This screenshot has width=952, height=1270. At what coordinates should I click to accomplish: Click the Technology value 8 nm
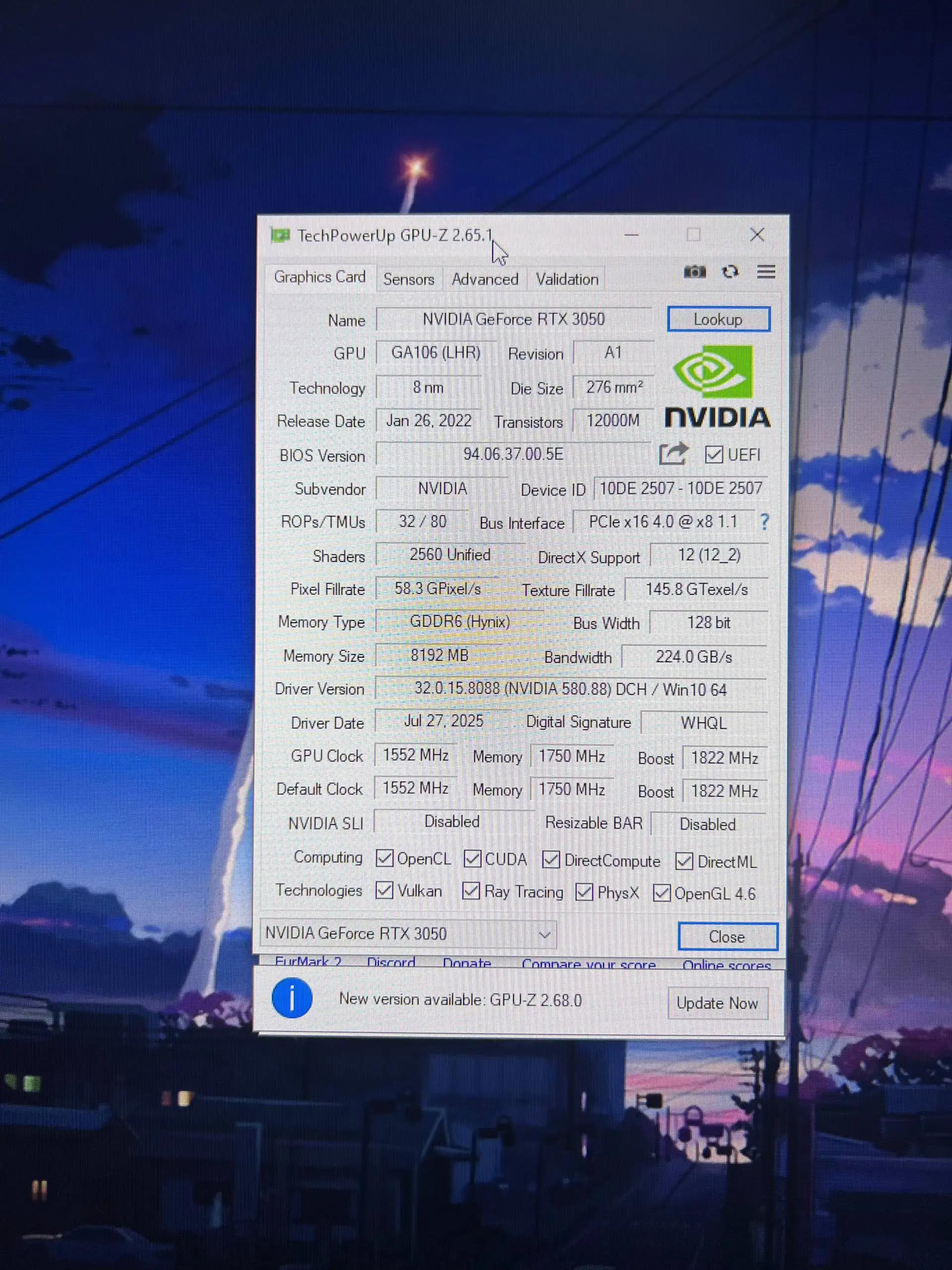pos(428,387)
